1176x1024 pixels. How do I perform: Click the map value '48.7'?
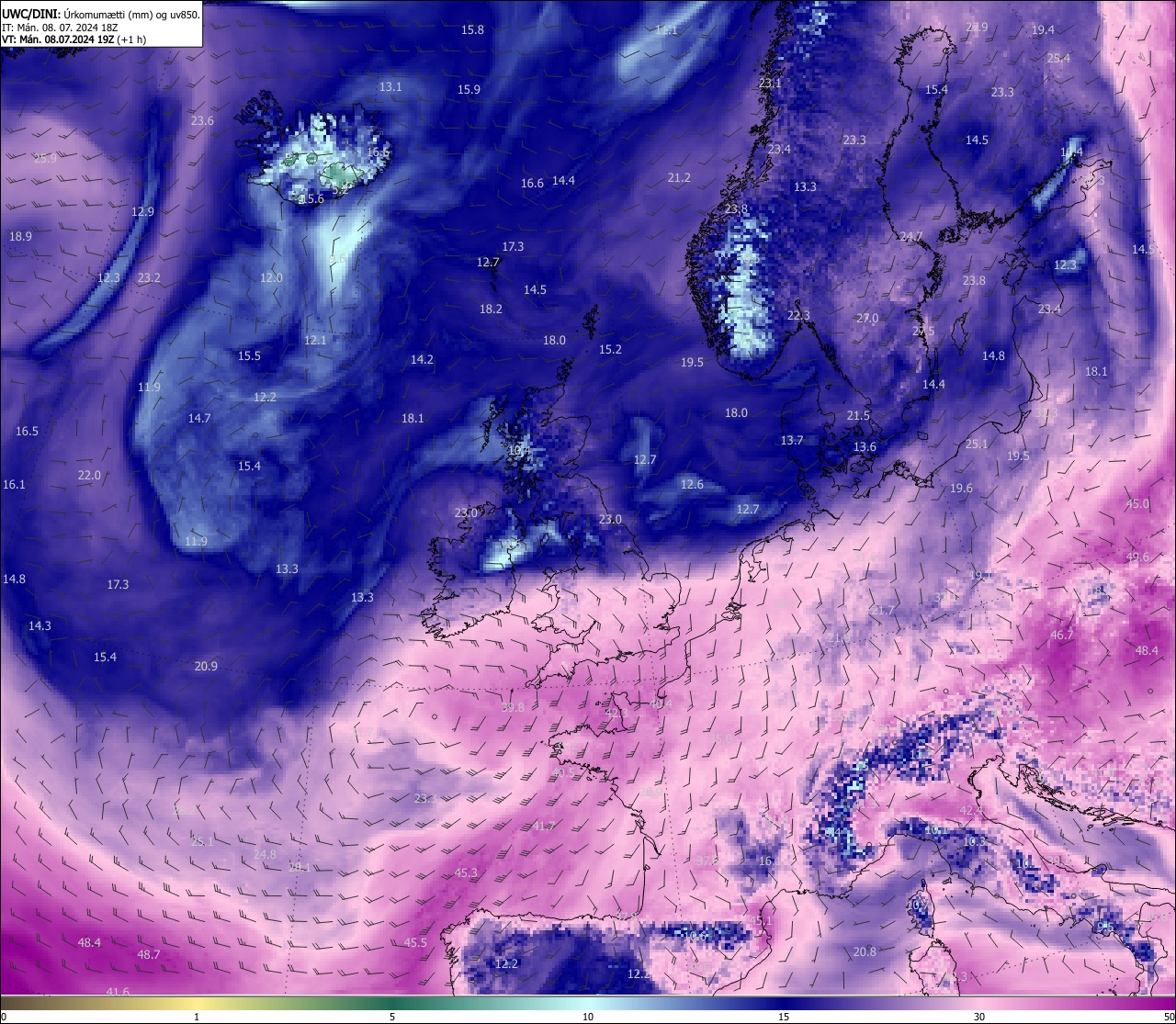coord(149,955)
